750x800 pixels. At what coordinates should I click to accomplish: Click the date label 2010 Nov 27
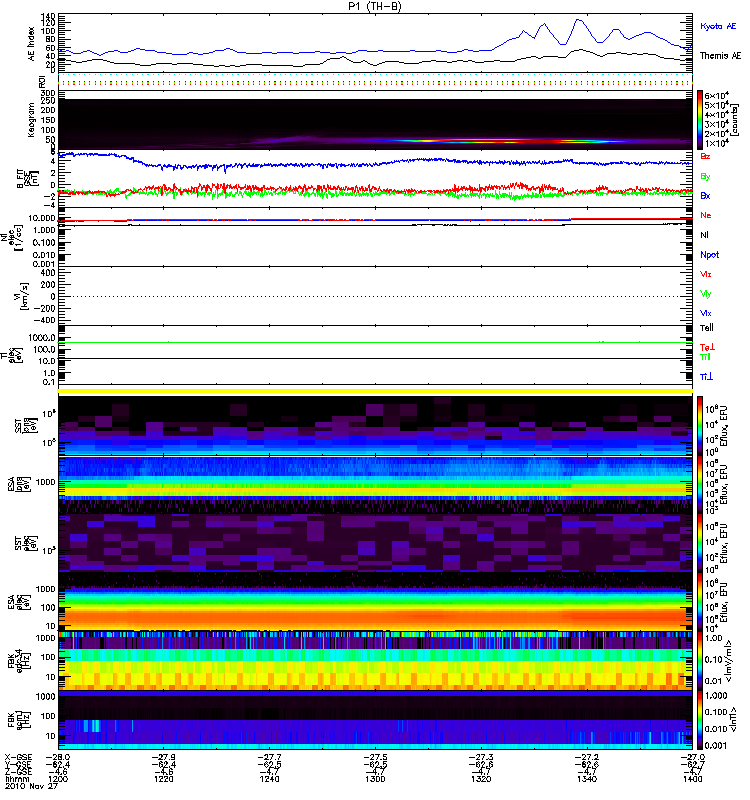tap(31, 786)
